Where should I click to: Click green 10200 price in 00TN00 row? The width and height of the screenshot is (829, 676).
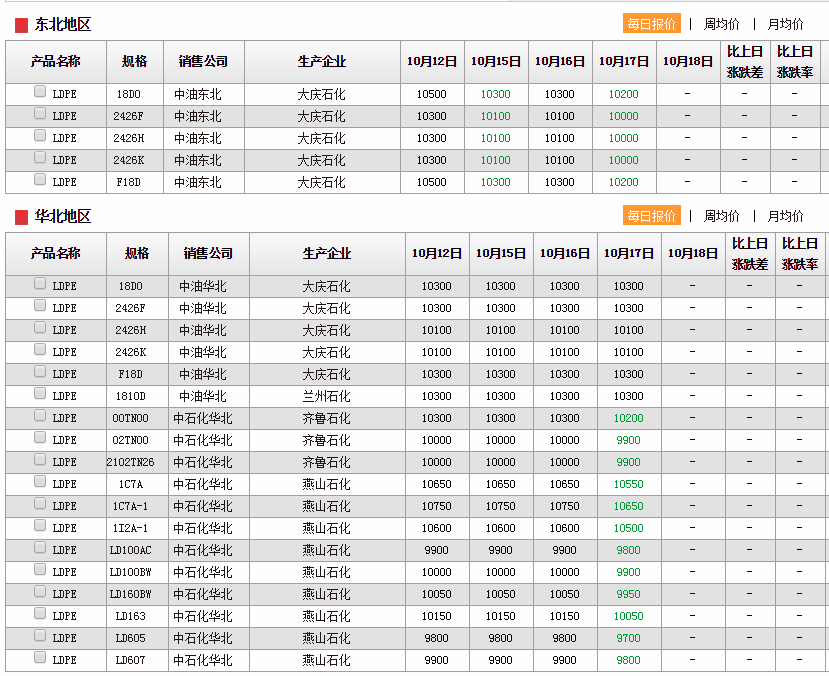628,418
